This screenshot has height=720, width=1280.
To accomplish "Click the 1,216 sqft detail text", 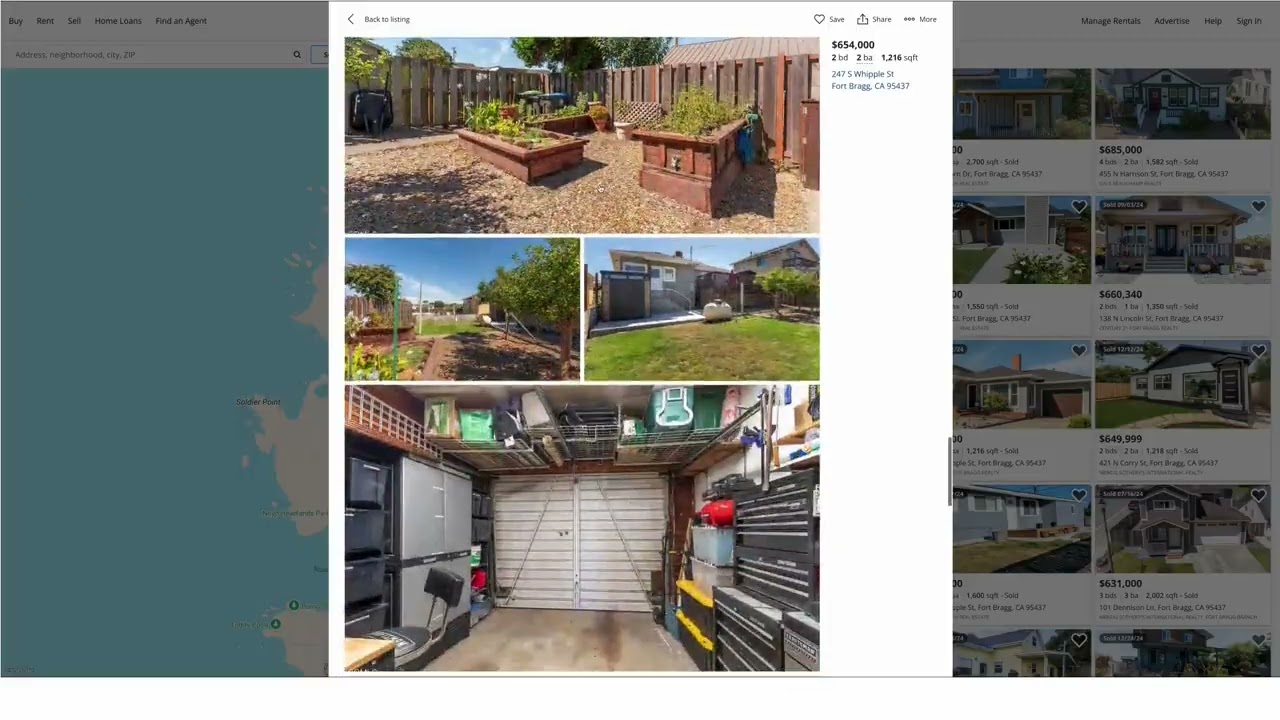I will point(899,58).
